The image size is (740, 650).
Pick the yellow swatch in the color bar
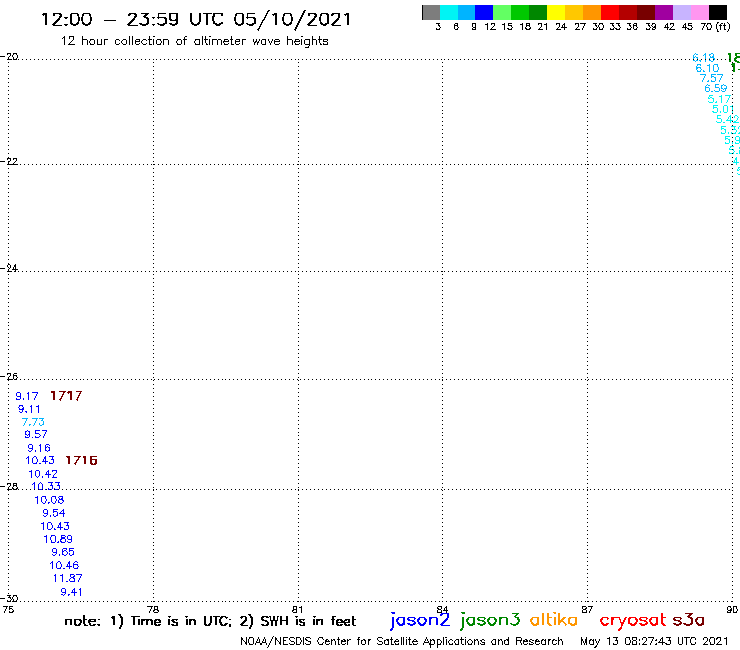[x=555, y=12]
